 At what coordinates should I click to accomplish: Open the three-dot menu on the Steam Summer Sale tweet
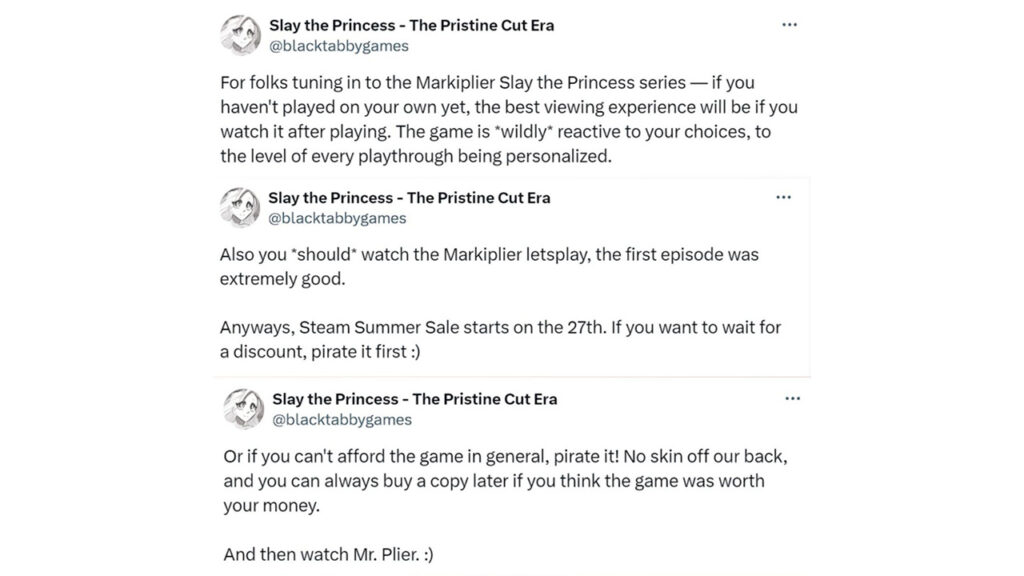pyautogui.click(x=784, y=197)
